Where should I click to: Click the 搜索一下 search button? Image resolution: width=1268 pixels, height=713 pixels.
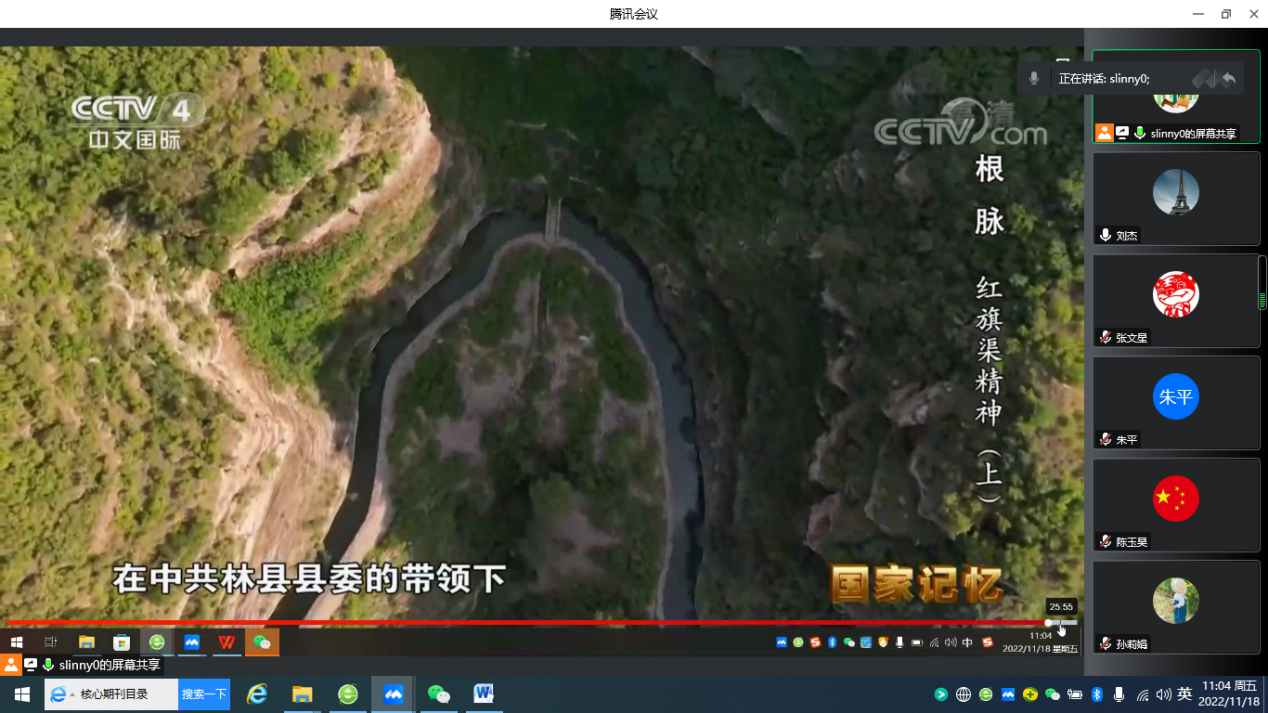204,694
